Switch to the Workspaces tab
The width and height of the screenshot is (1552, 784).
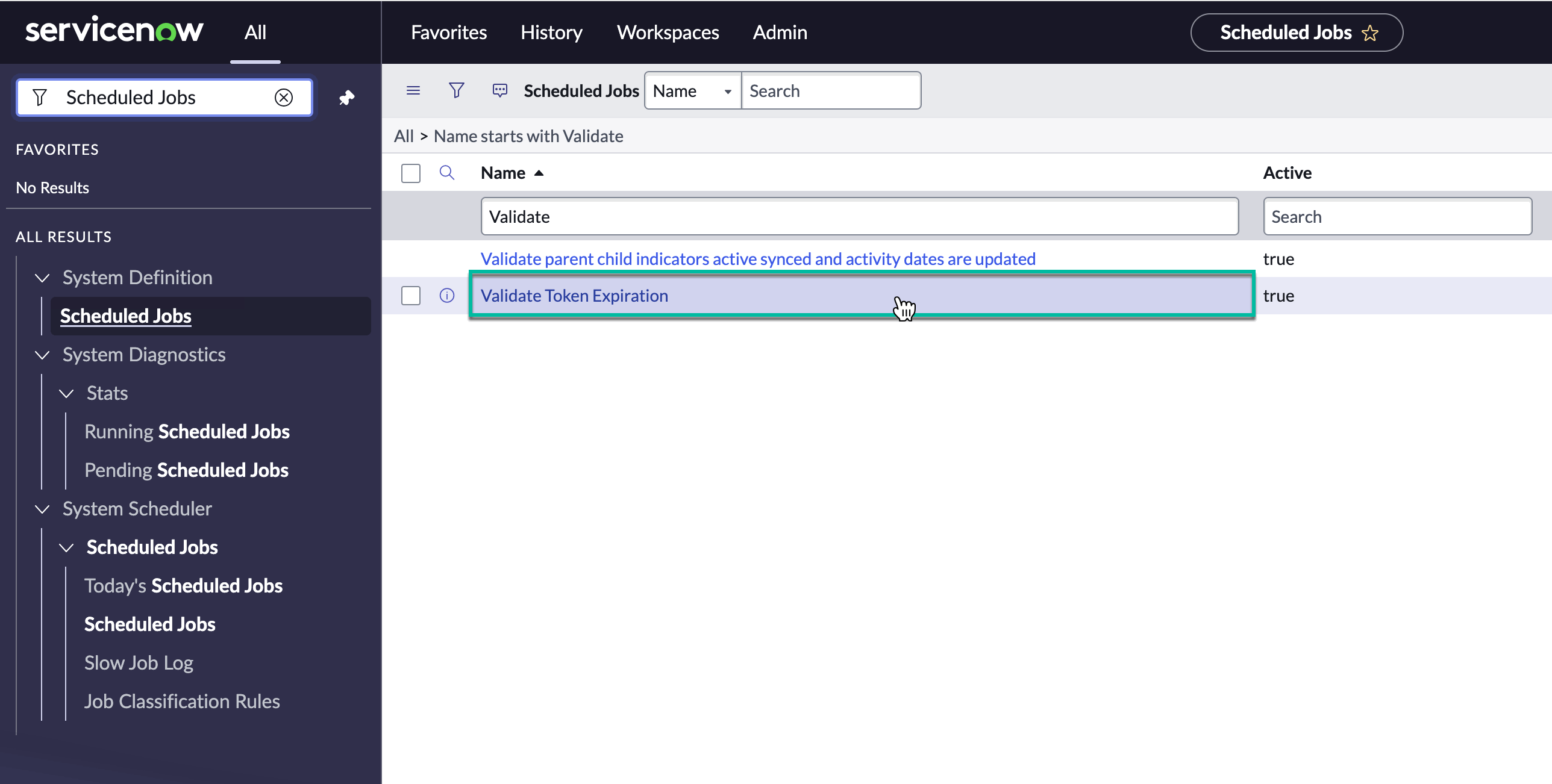(668, 32)
